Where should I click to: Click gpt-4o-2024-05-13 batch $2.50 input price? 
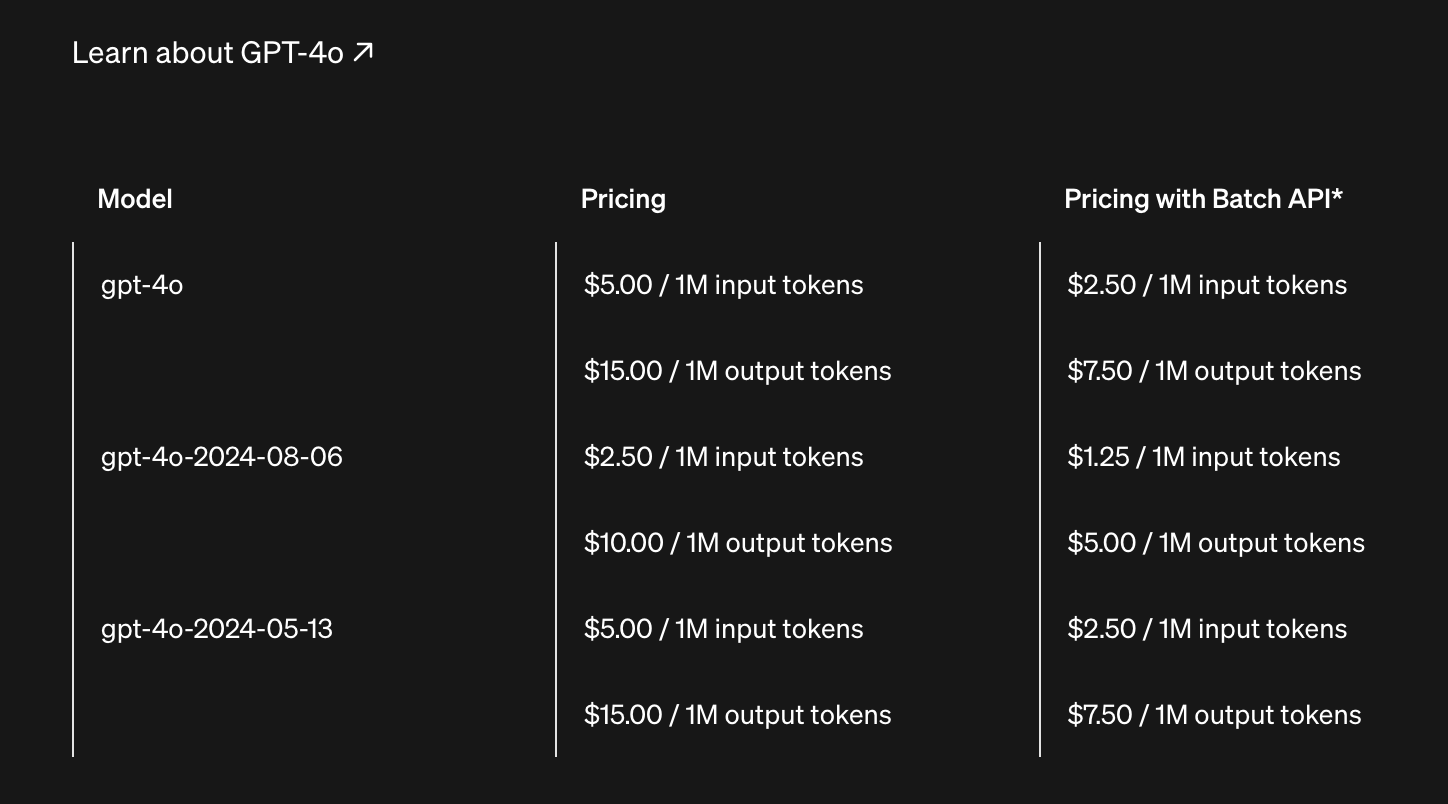(1207, 629)
